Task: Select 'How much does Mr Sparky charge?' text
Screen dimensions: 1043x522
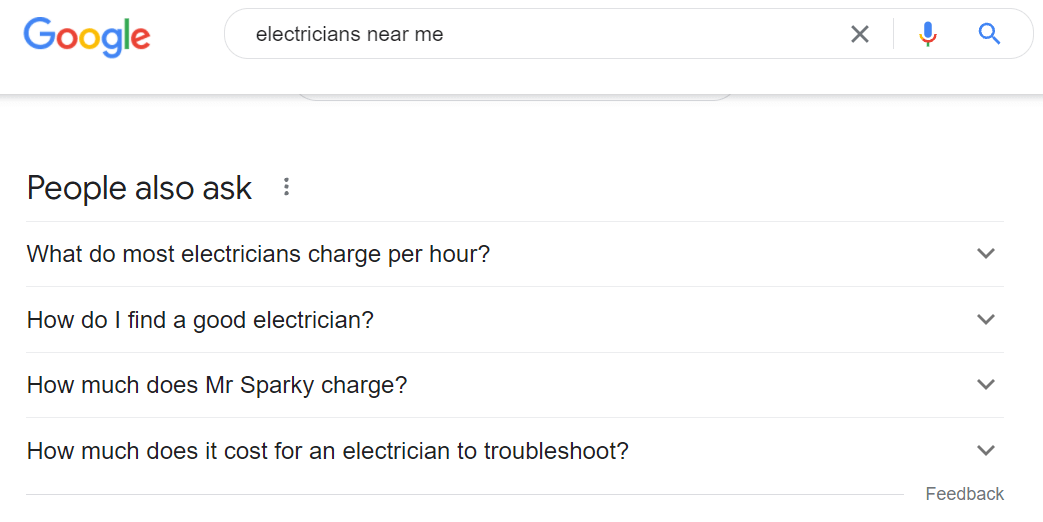Action: 217,385
